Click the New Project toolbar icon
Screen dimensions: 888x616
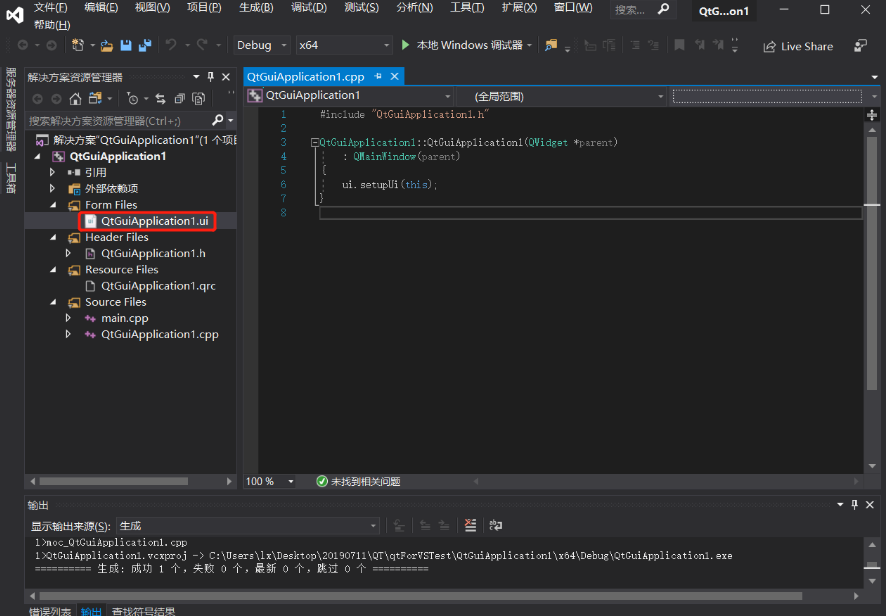78,45
